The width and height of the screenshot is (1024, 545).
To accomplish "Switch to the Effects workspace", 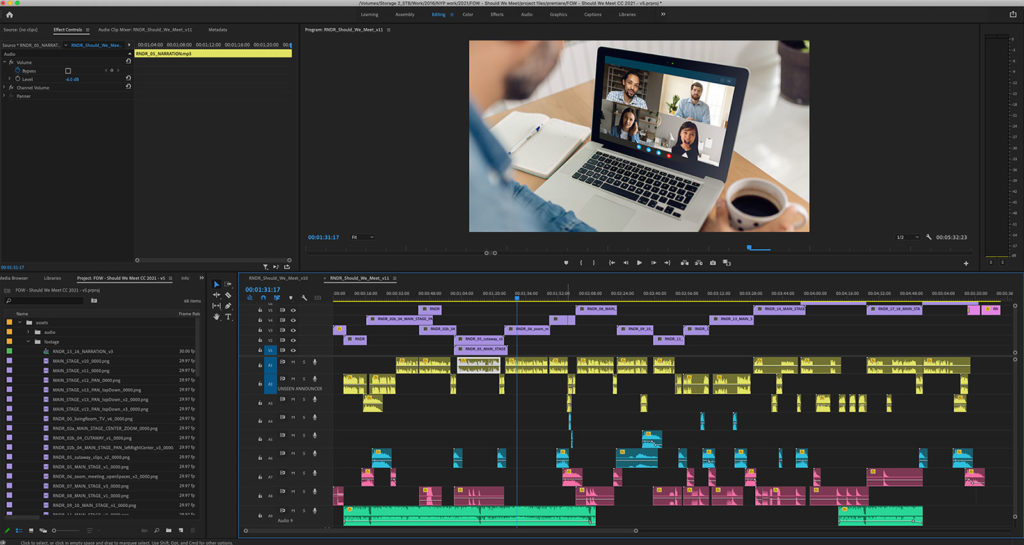I will 497,14.
